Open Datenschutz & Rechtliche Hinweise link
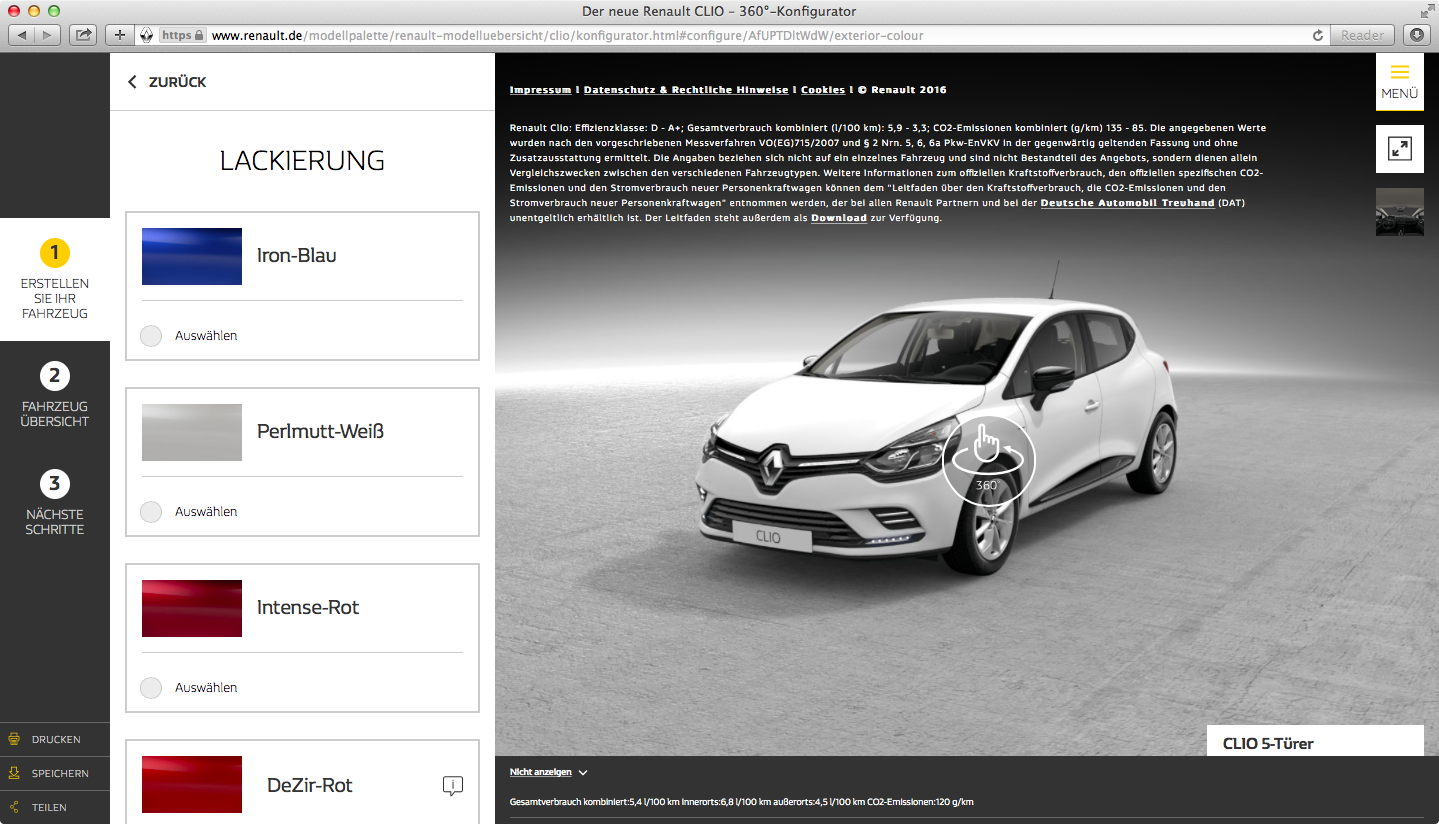 point(686,90)
